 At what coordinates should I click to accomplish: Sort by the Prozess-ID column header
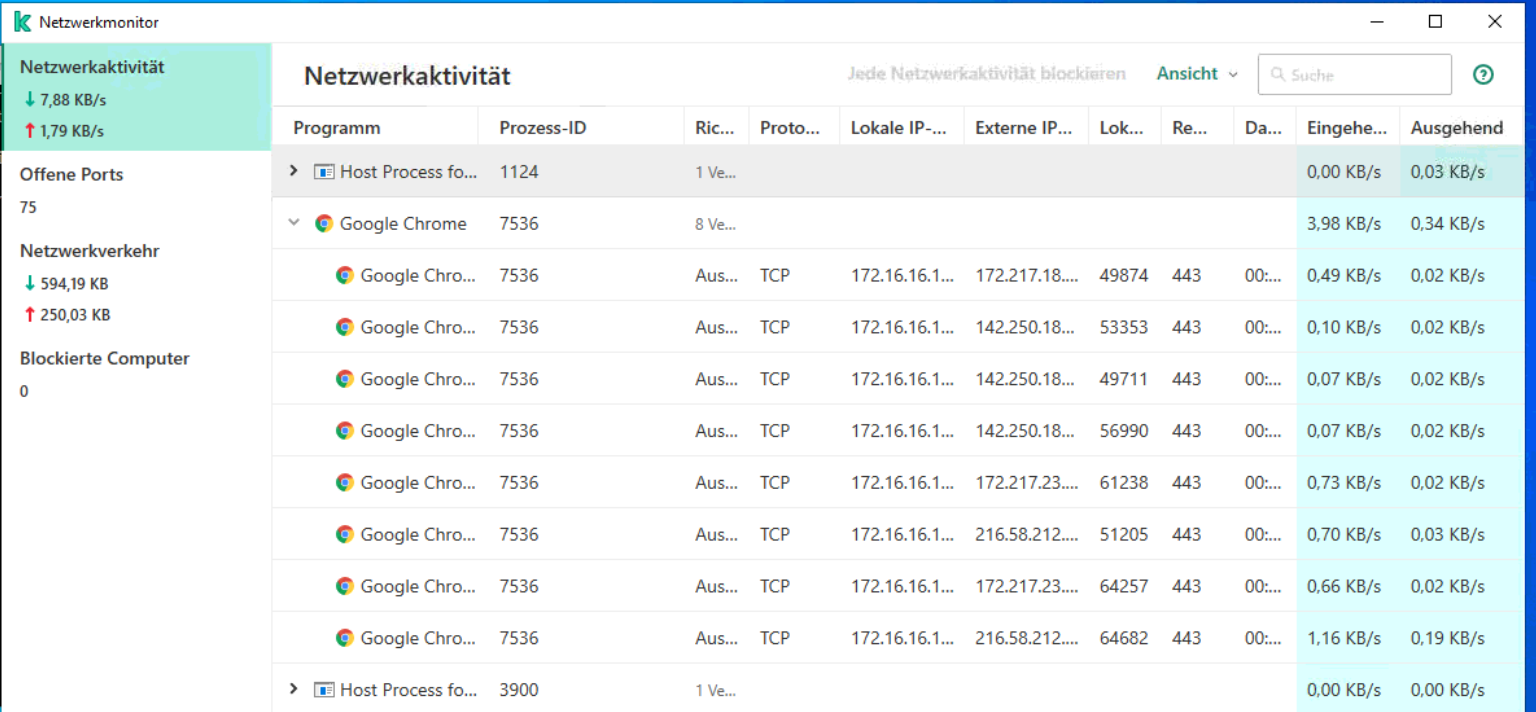543,128
